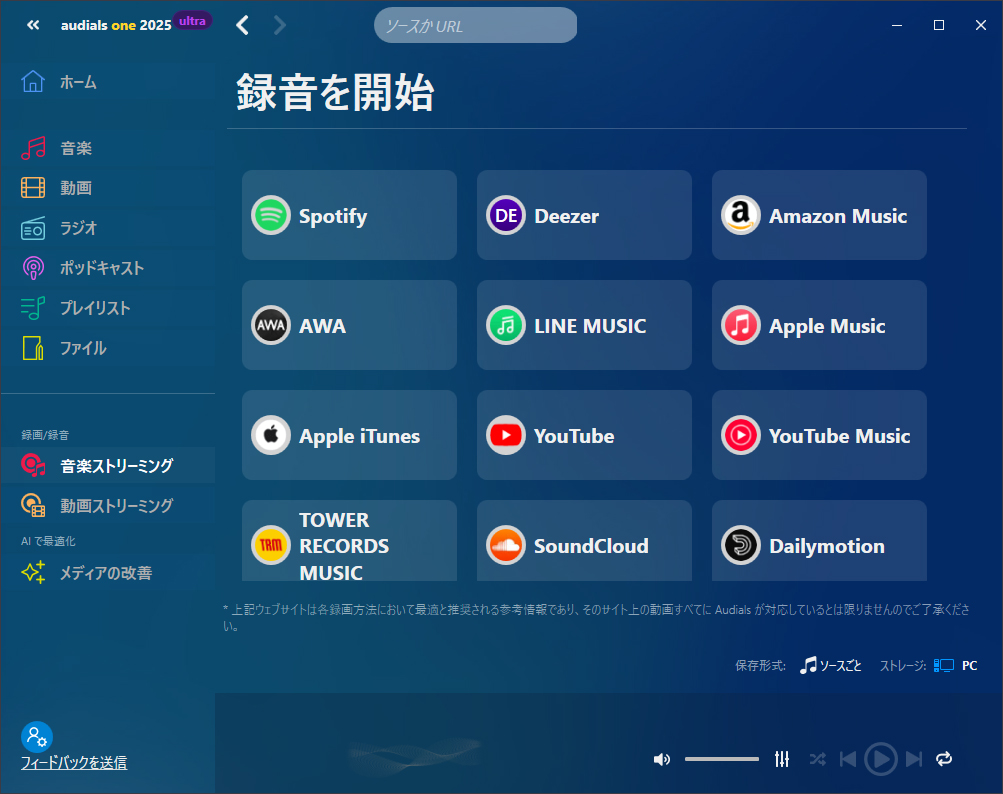This screenshot has height=794, width=1003.
Task: Select 音楽ストリーミング in the sidebar
Action: [x=107, y=465]
